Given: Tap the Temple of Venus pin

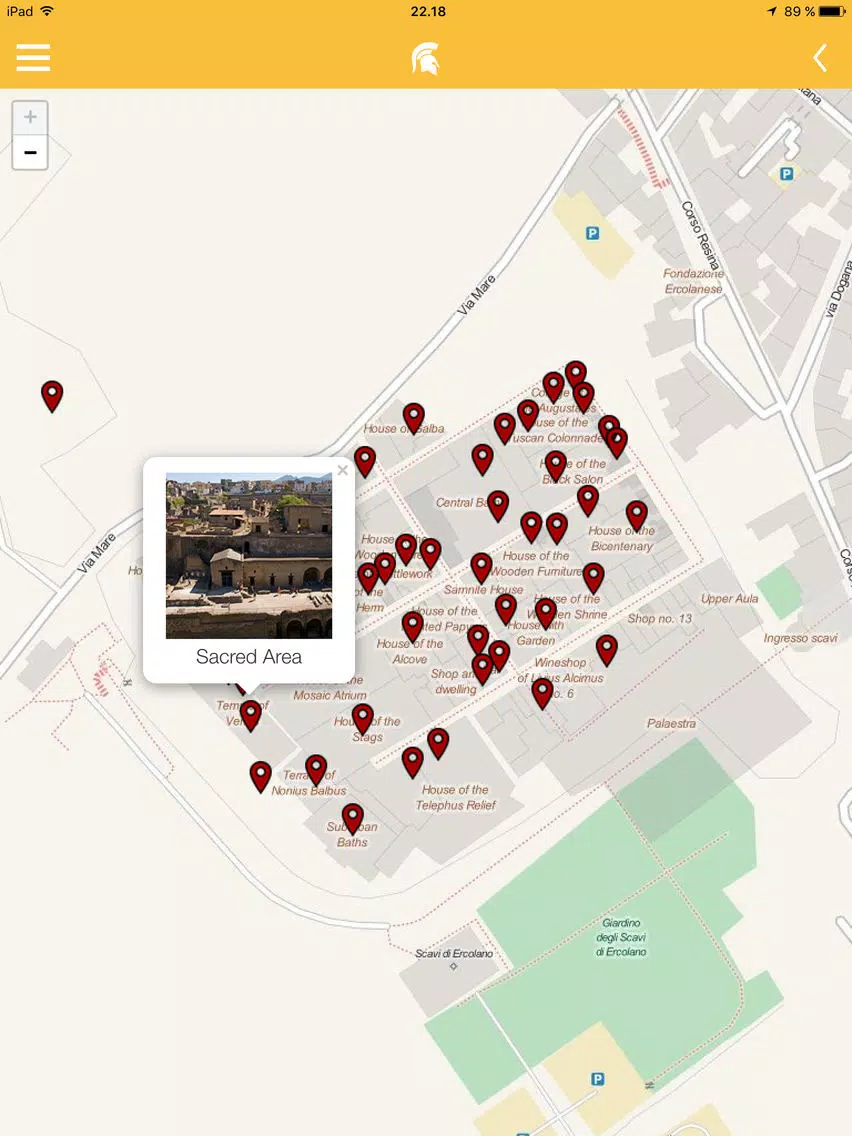Looking at the screenshot, I should (251, 715).
